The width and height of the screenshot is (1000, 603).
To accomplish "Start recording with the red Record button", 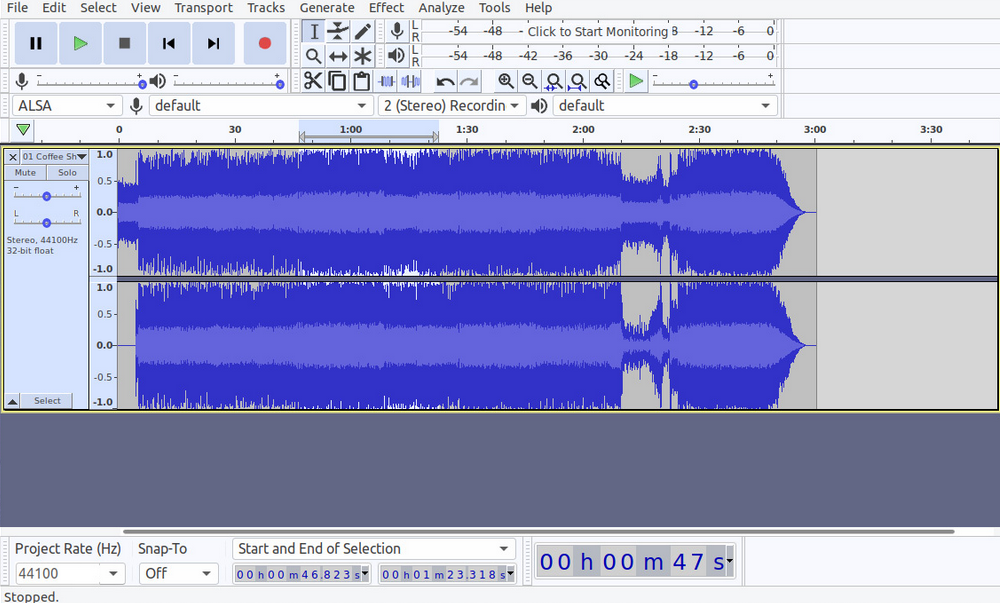I will (262, 43).
